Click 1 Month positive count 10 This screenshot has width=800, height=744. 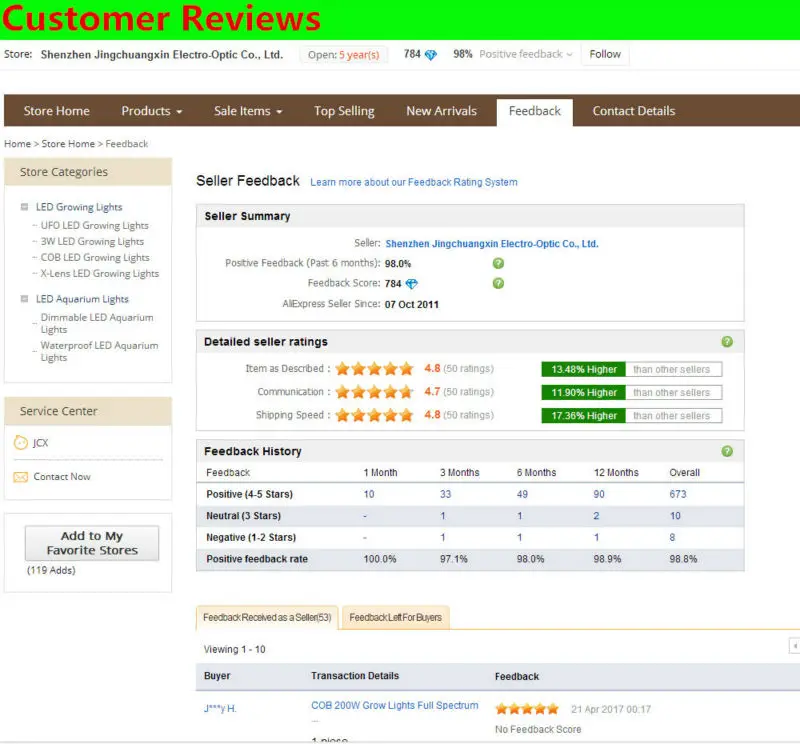(369, 494)
